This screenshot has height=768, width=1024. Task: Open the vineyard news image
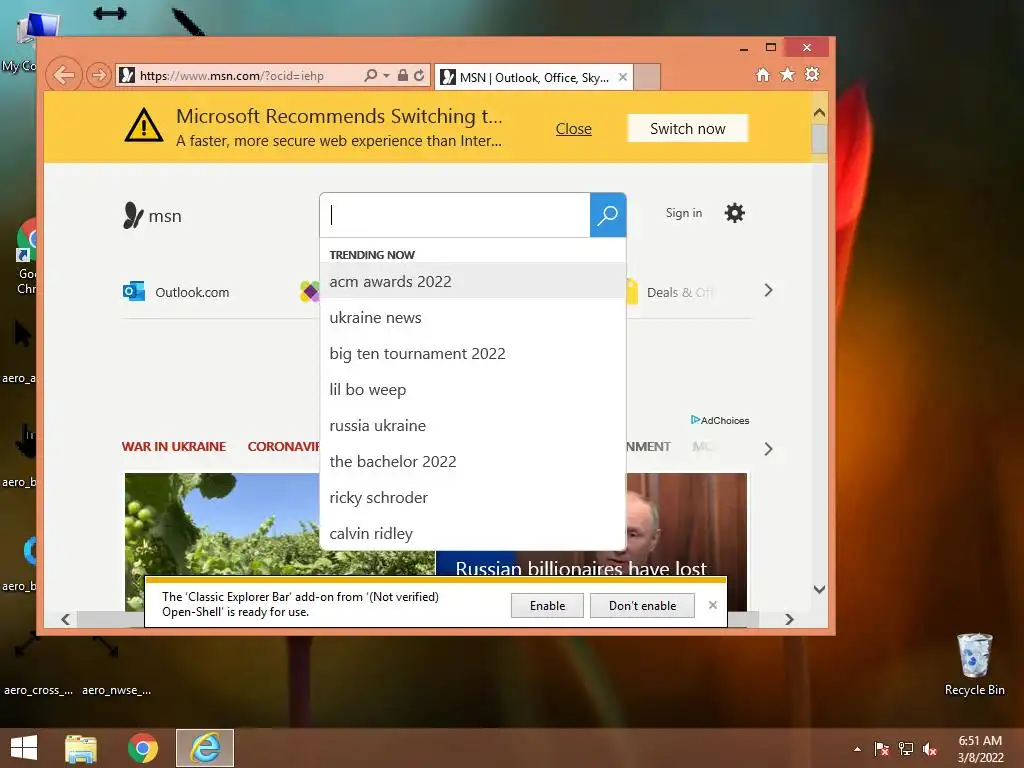click(222, 524)
